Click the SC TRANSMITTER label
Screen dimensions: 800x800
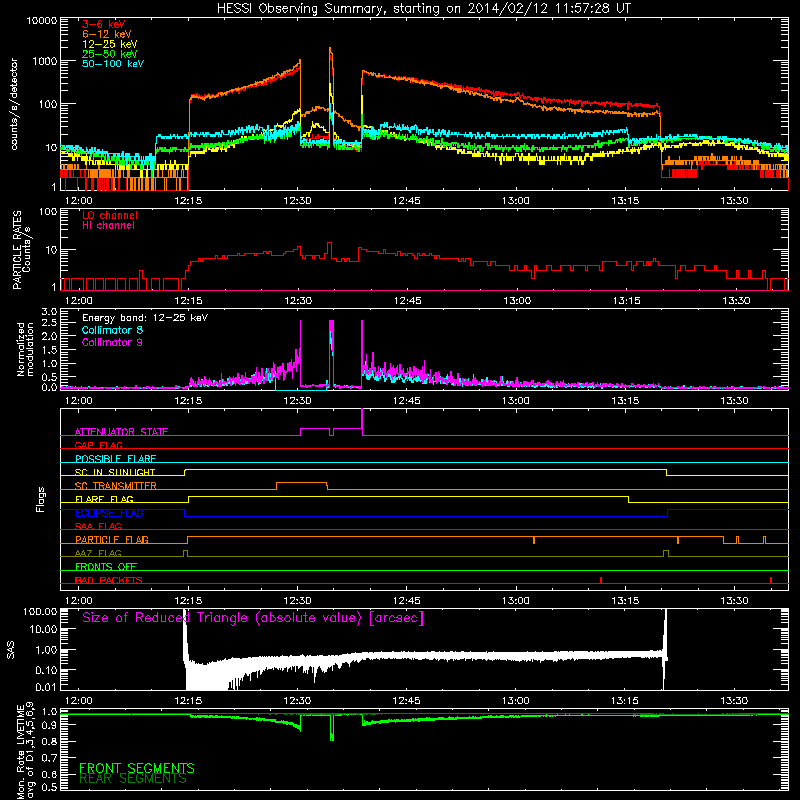[115, 486]
